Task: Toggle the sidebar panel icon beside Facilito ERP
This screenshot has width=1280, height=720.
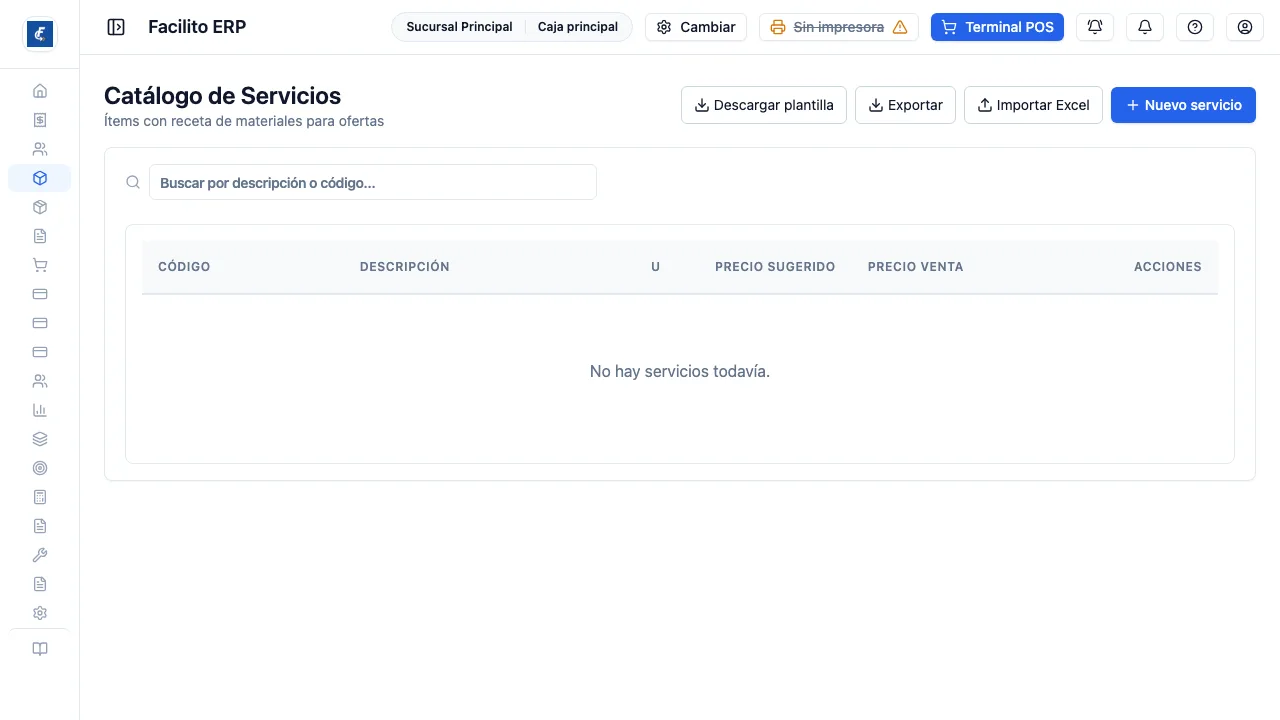Action: [116, 27]
